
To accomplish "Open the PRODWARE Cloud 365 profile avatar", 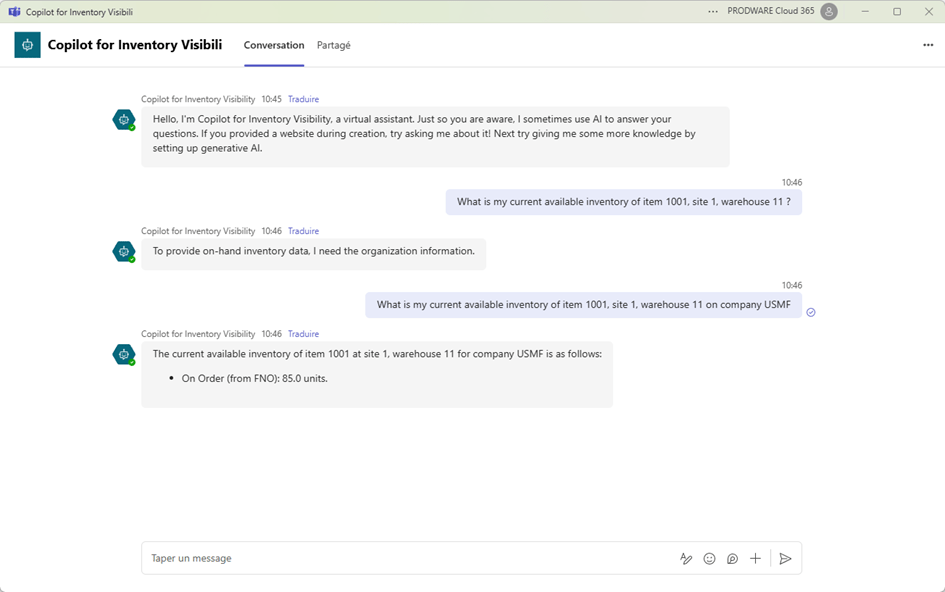I will (828, 12).
